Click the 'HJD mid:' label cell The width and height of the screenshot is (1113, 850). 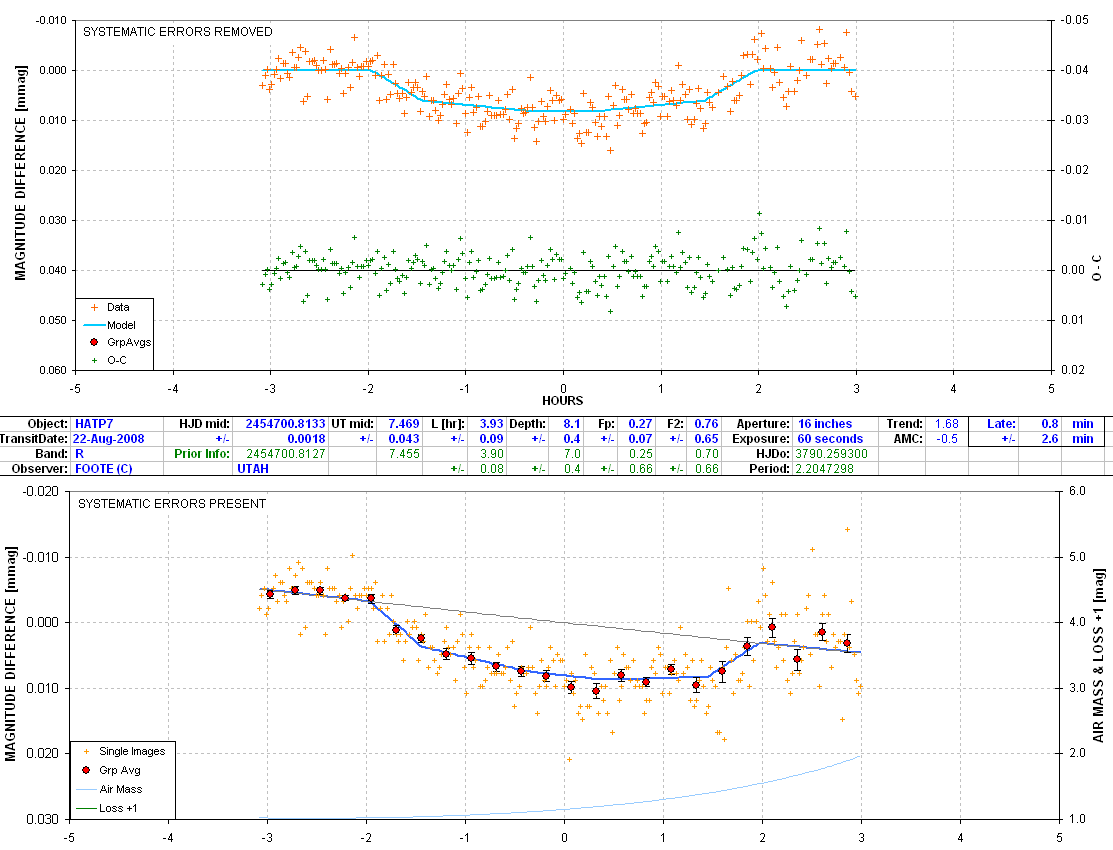point(204,424)
